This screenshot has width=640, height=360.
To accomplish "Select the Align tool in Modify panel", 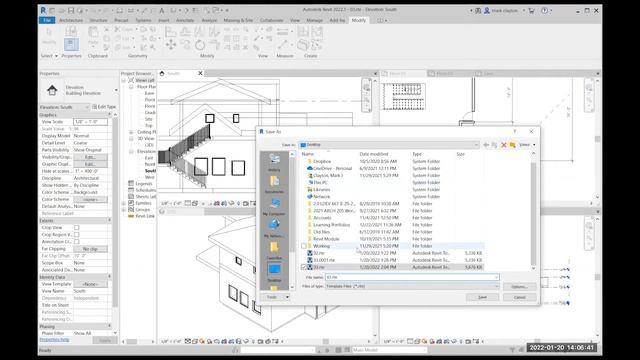I will 171,31.
